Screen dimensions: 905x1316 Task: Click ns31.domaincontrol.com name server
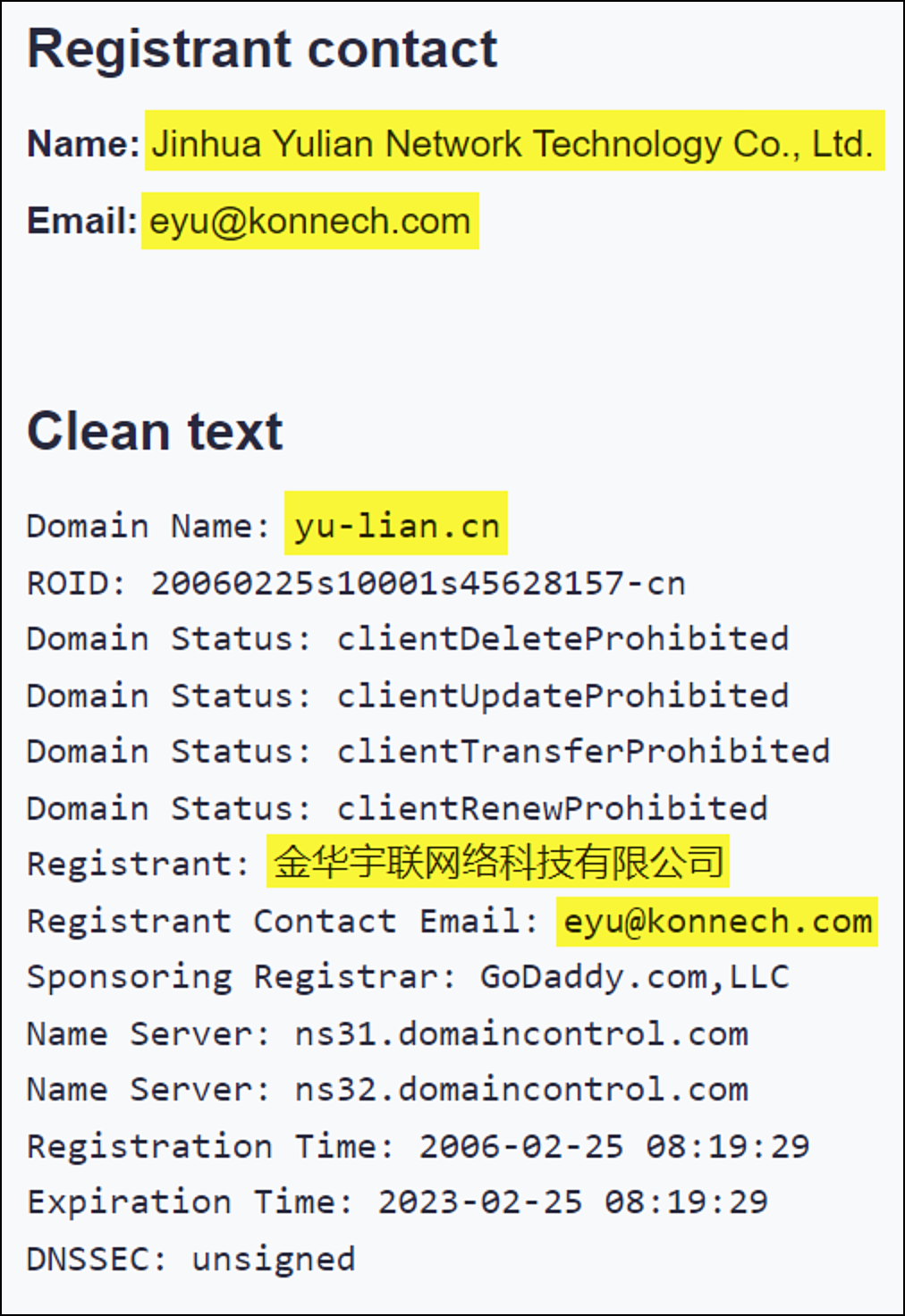click(x=521, y=1033)
